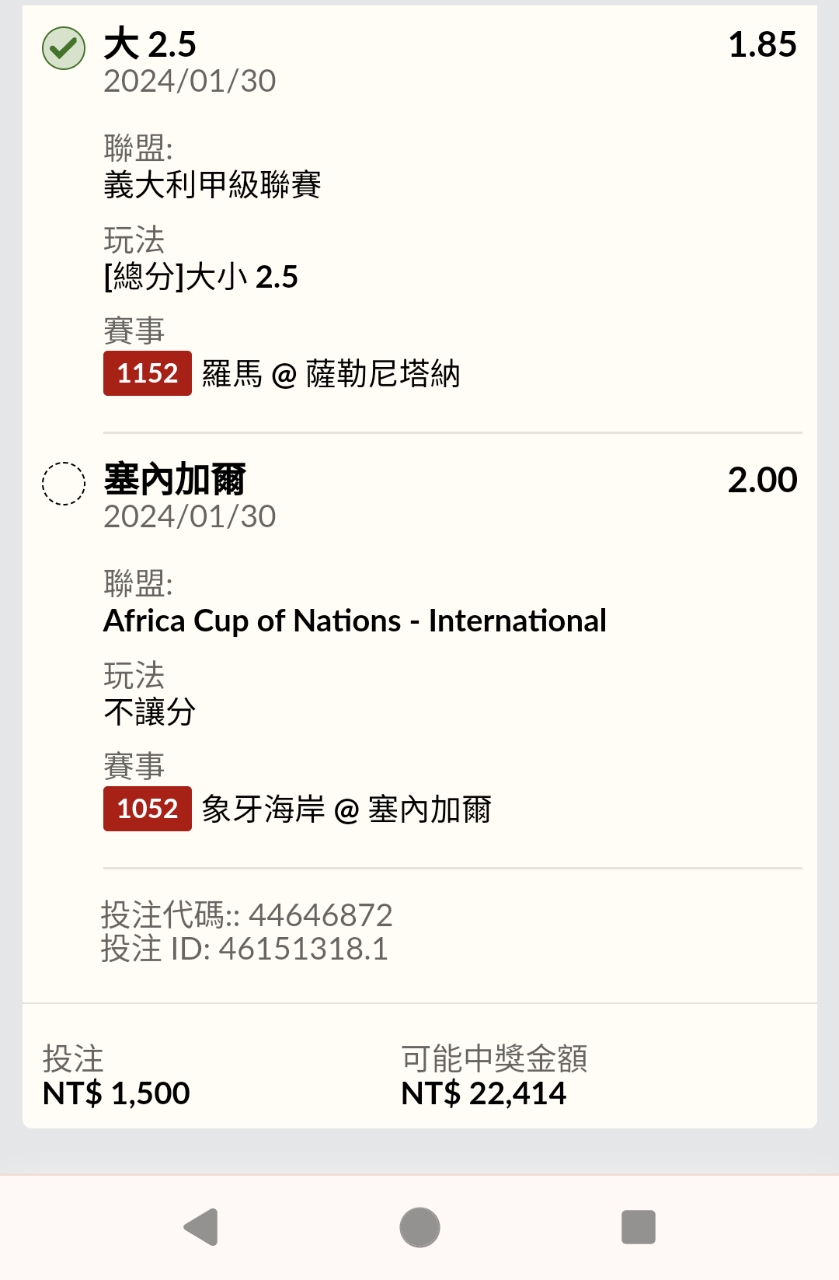Tap the 投注 ID 46151318.1 text

click(244, 948)
